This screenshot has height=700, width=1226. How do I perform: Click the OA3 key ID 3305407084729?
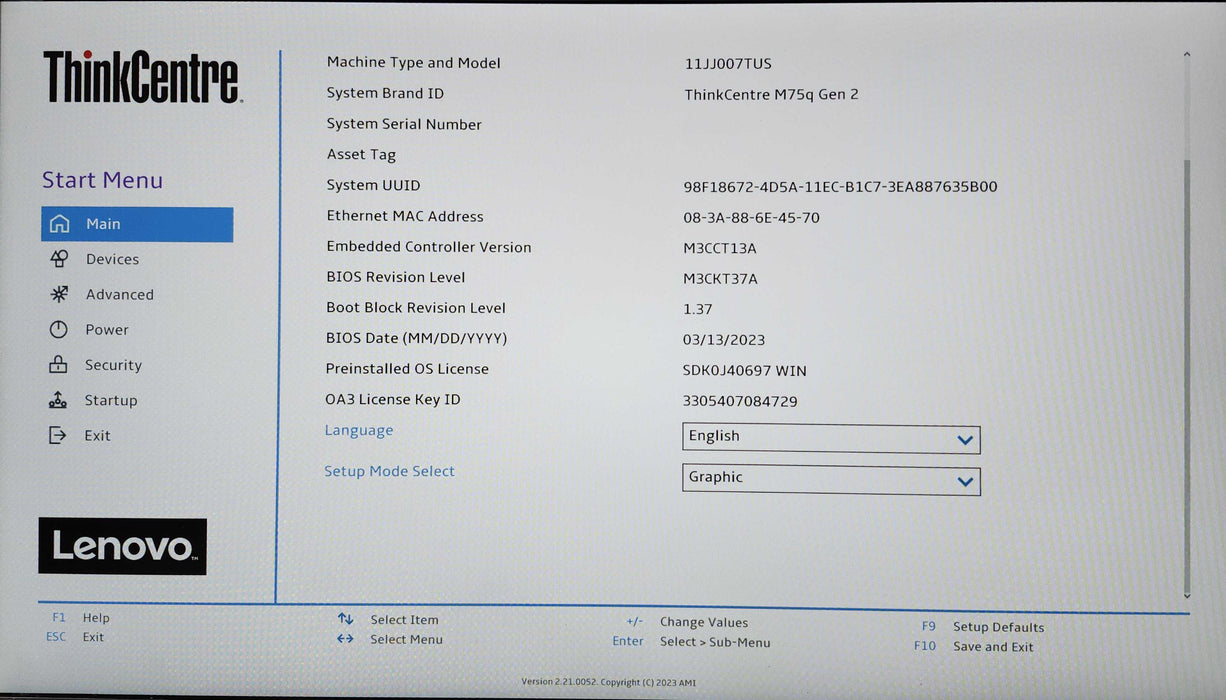(740, 401)
